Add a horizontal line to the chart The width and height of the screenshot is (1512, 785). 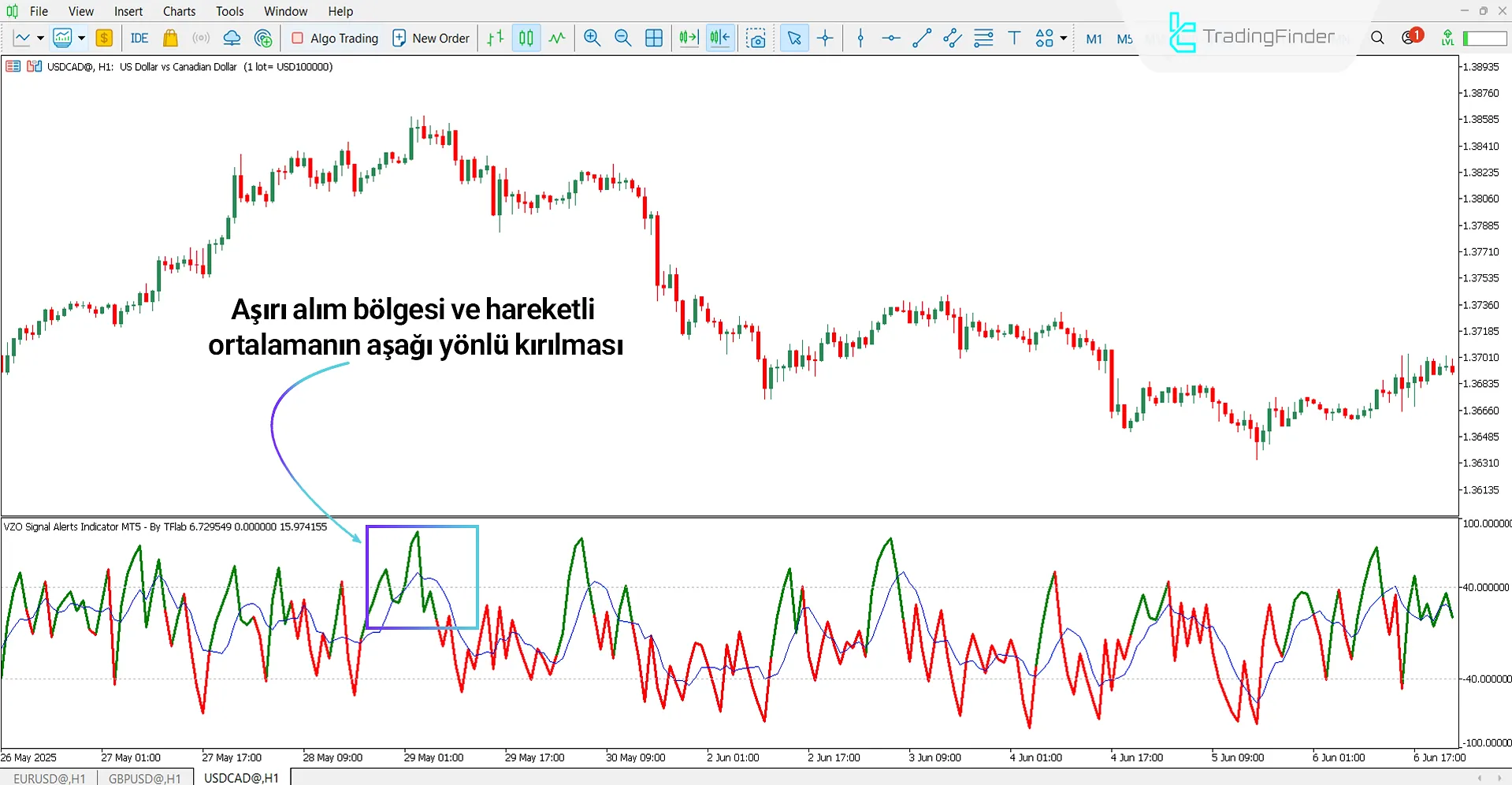point(890,38)
